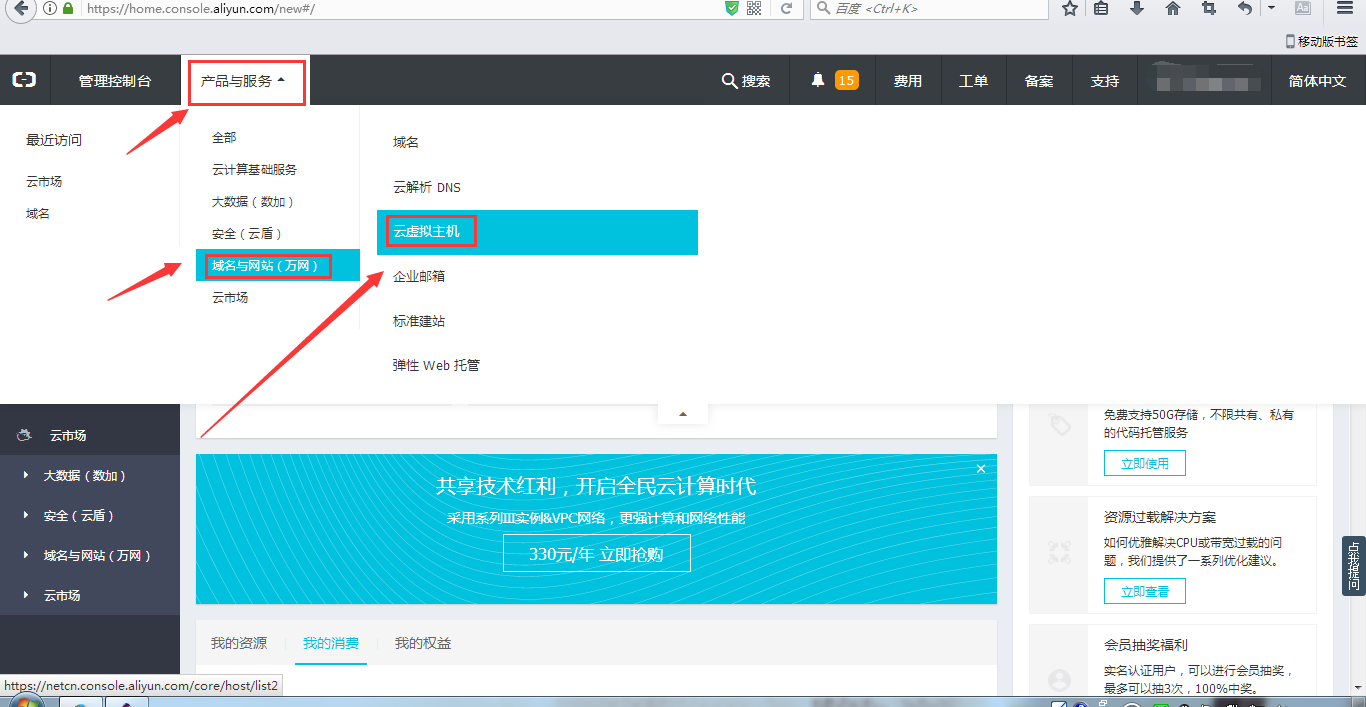Screen dimensions: 1366x707
Task: Reload the page with the refresh icon
Action: point(787,8)
